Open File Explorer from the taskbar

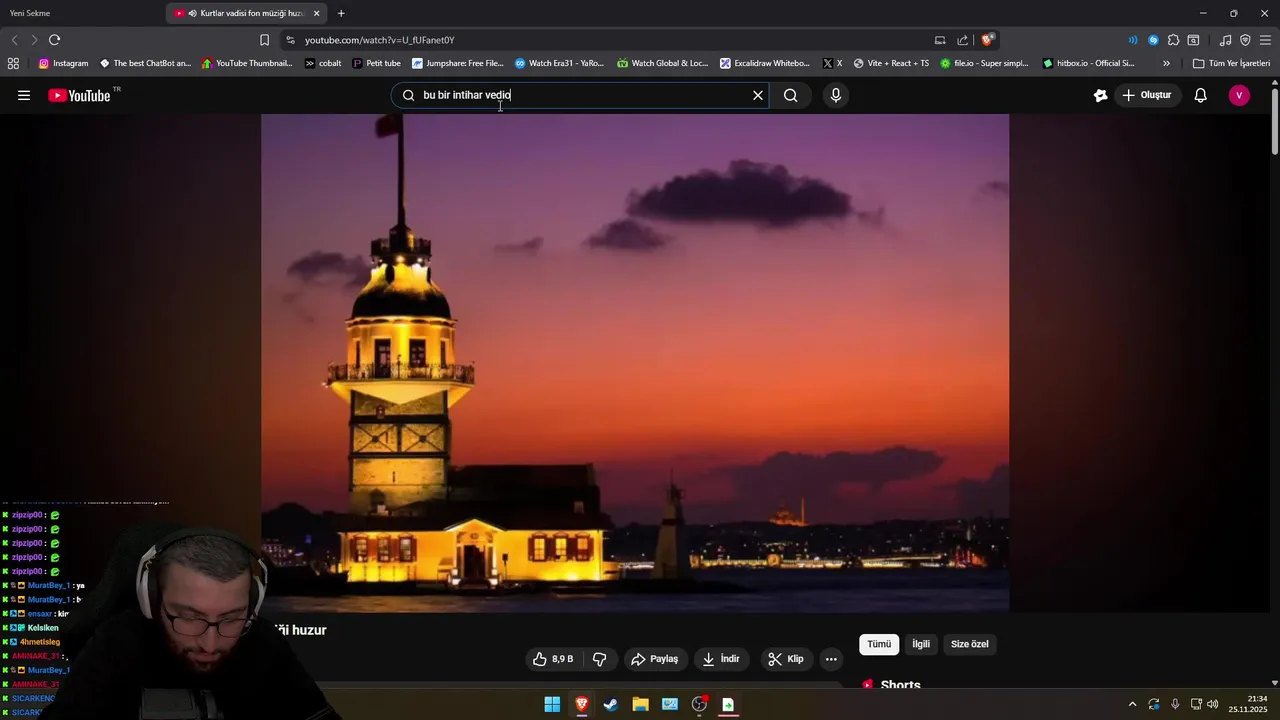[640, 704]
